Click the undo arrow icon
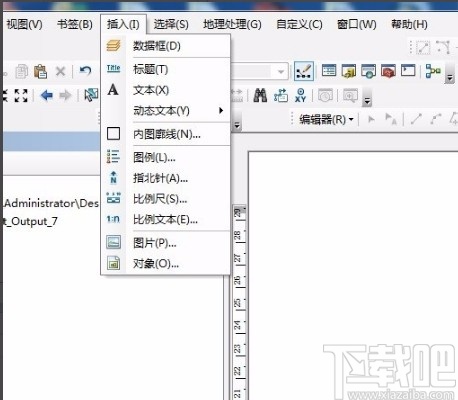458x400 pixels. point(85,70)
